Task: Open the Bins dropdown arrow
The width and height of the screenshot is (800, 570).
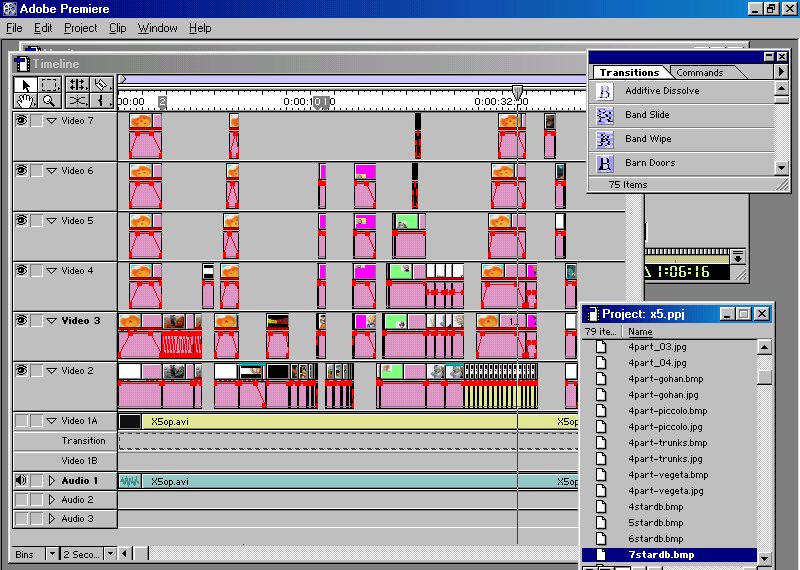Action: tap(52, 554)
